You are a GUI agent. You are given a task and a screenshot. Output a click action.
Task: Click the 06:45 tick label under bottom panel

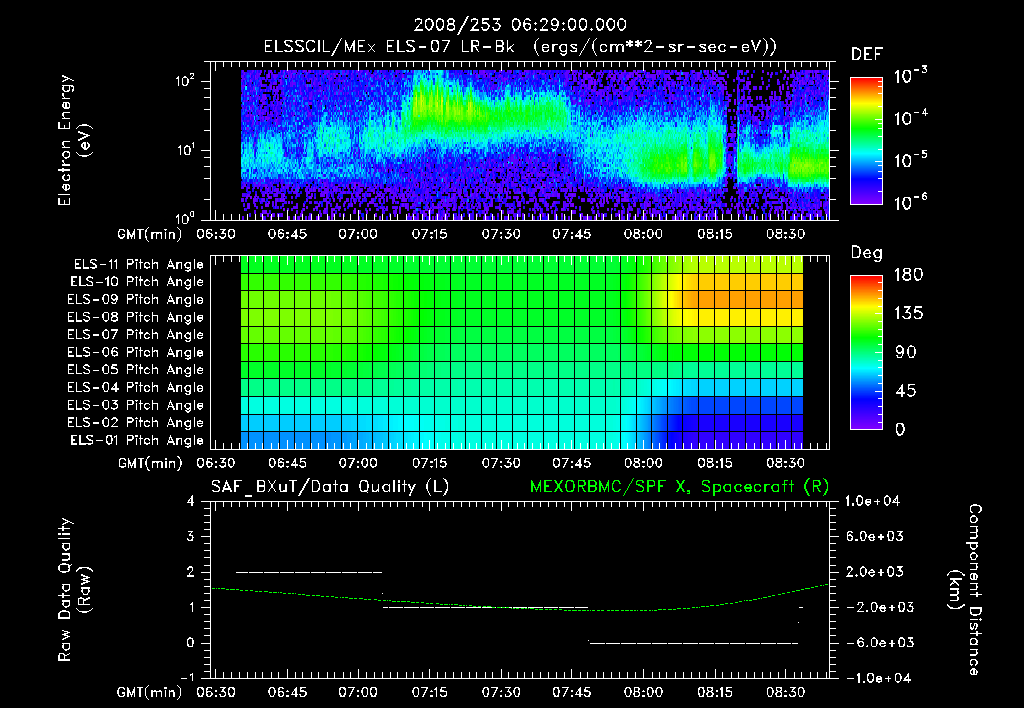click(x=287, y=692)
